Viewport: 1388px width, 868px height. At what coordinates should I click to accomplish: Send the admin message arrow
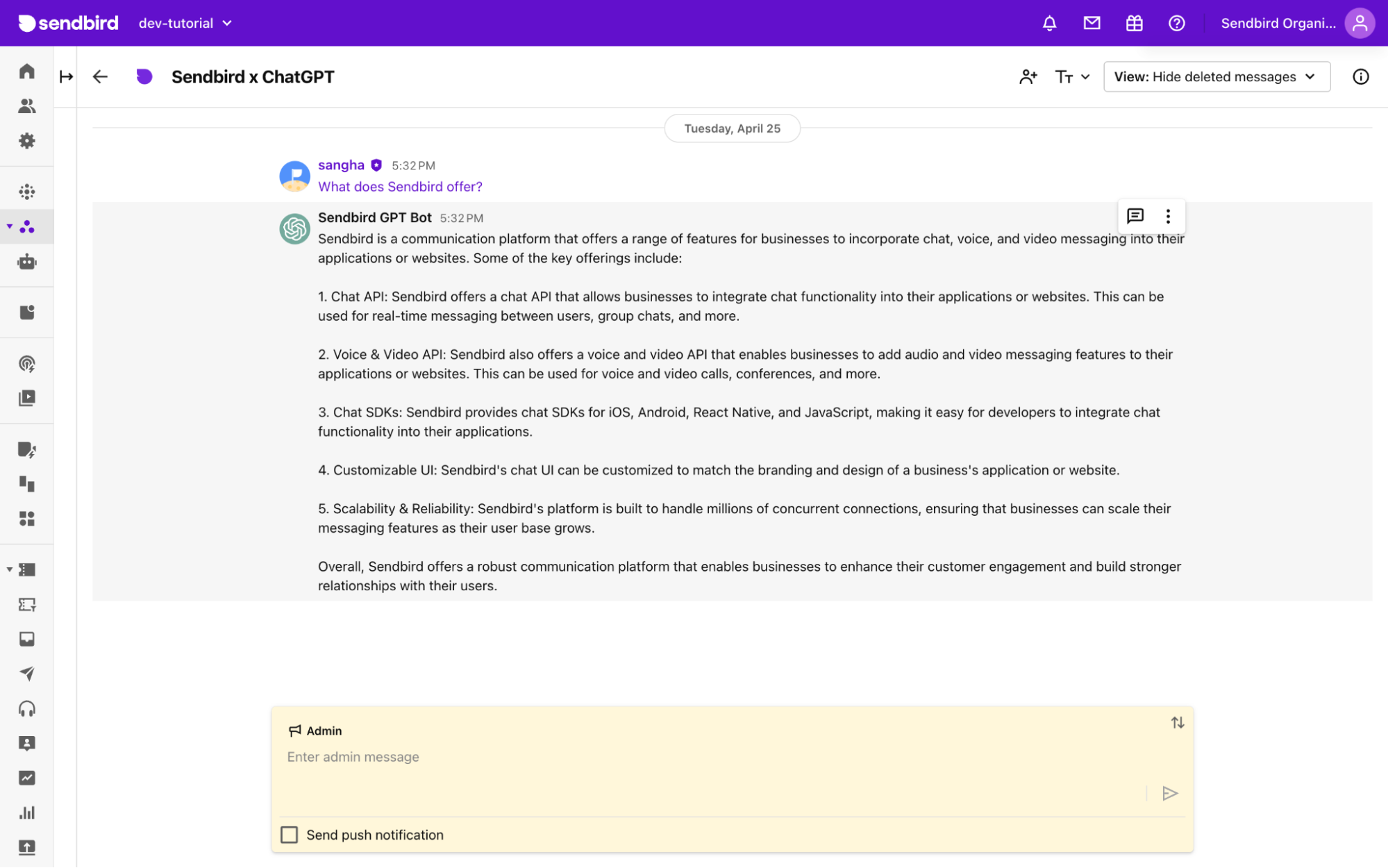pyautogui.click(x=1170, y=793)
